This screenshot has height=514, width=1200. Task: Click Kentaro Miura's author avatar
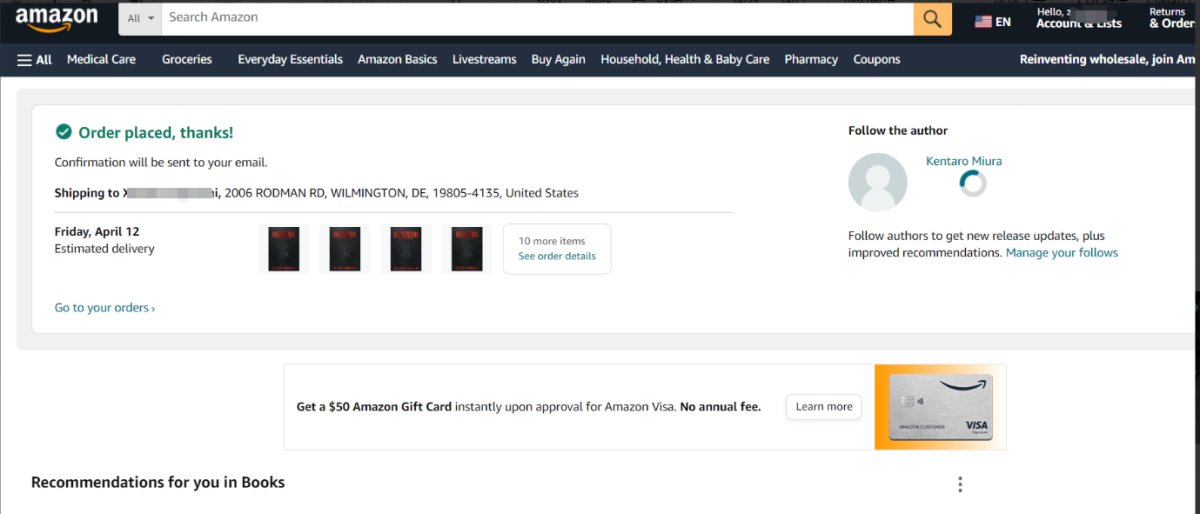coord(877,182)
